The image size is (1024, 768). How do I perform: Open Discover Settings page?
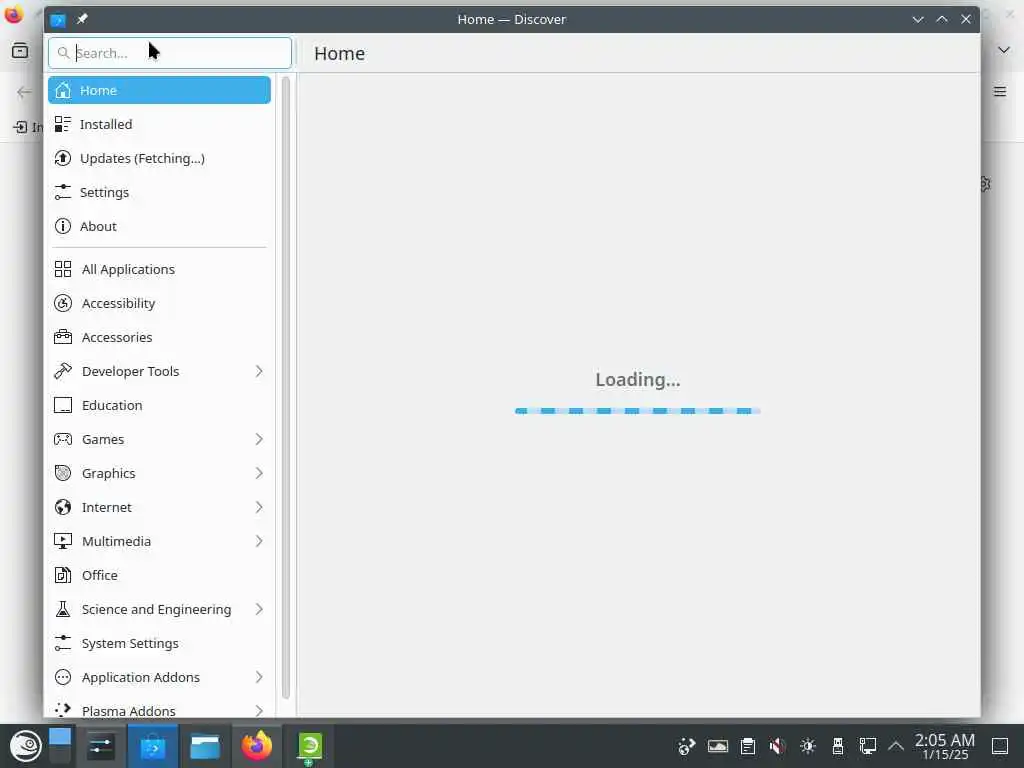tap(159, 192)
